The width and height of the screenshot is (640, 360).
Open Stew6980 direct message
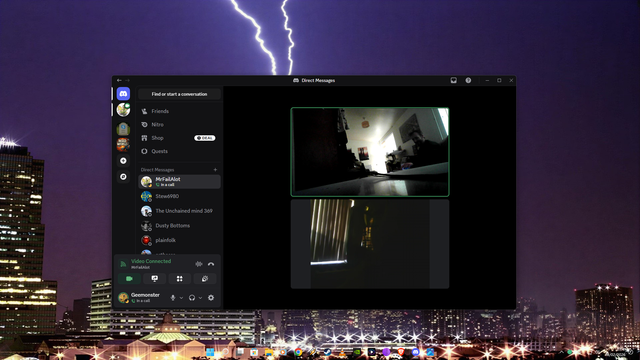pyautogui.click(x=179, y=196)
